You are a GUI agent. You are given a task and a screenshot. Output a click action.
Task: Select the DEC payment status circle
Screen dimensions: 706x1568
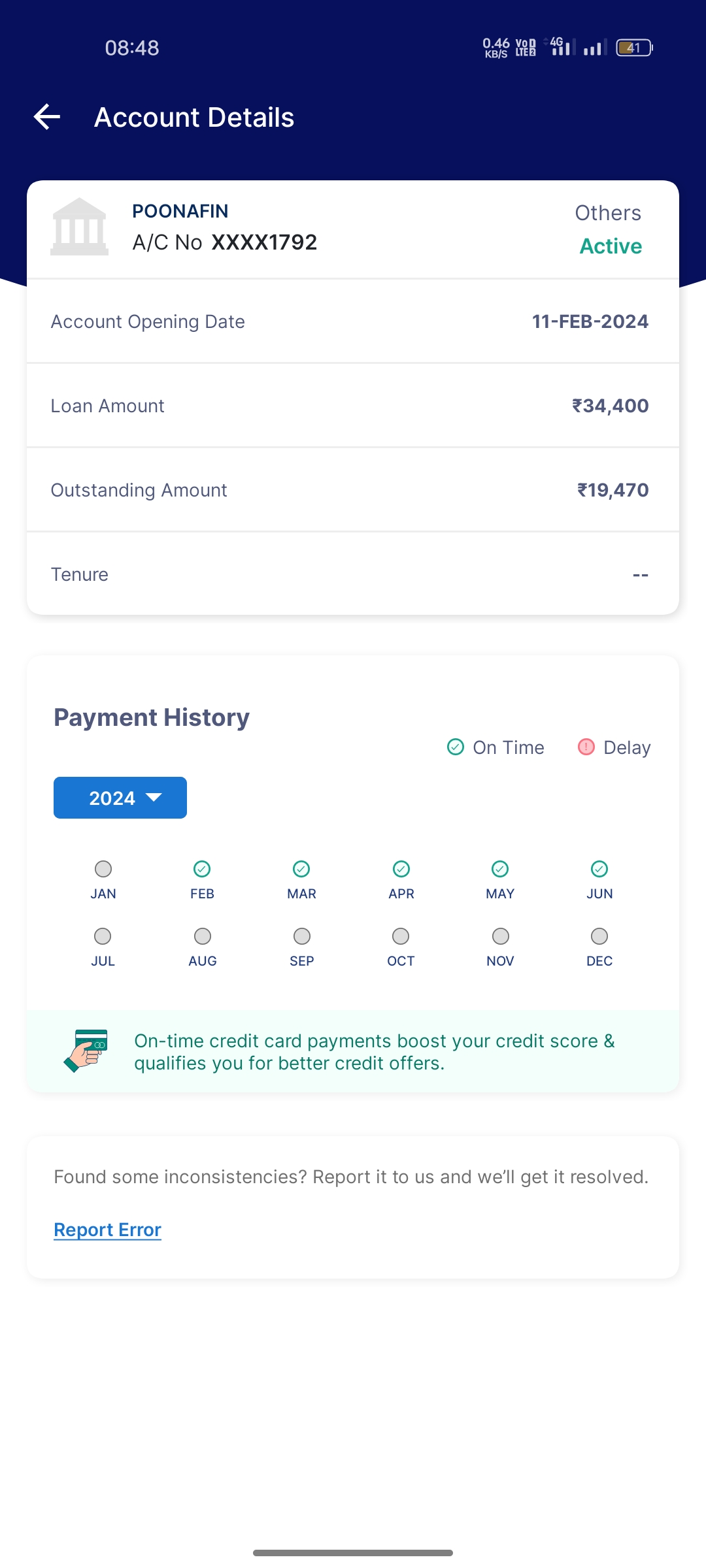tap(599, 936)
